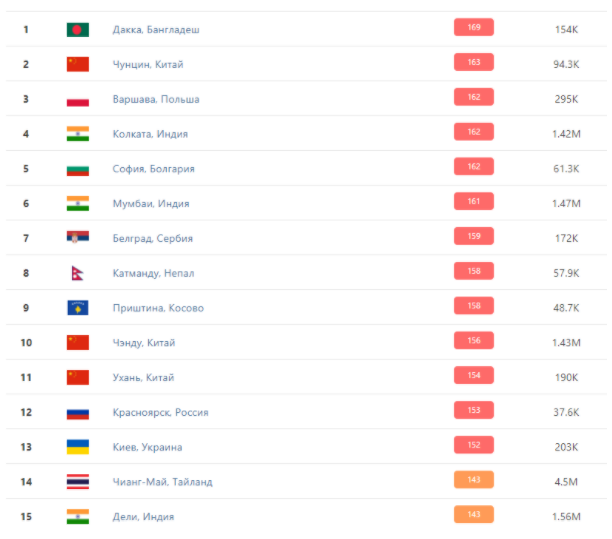Select the Колката, Индия entry
Screen dimensions: 612x539
pos(150,134)
